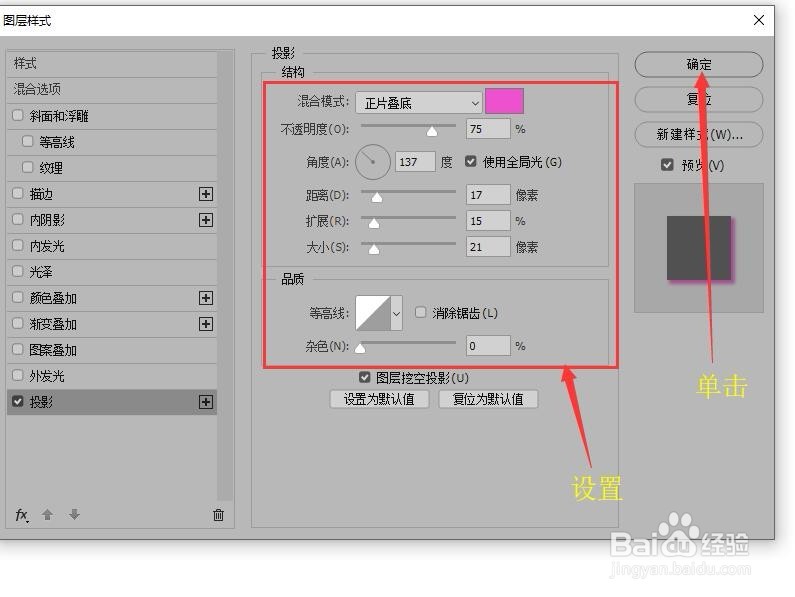The width and height of the screenshot is (795, 597).
Task: Click the opacity input field showing 75
Action: (x=488, y=129)
